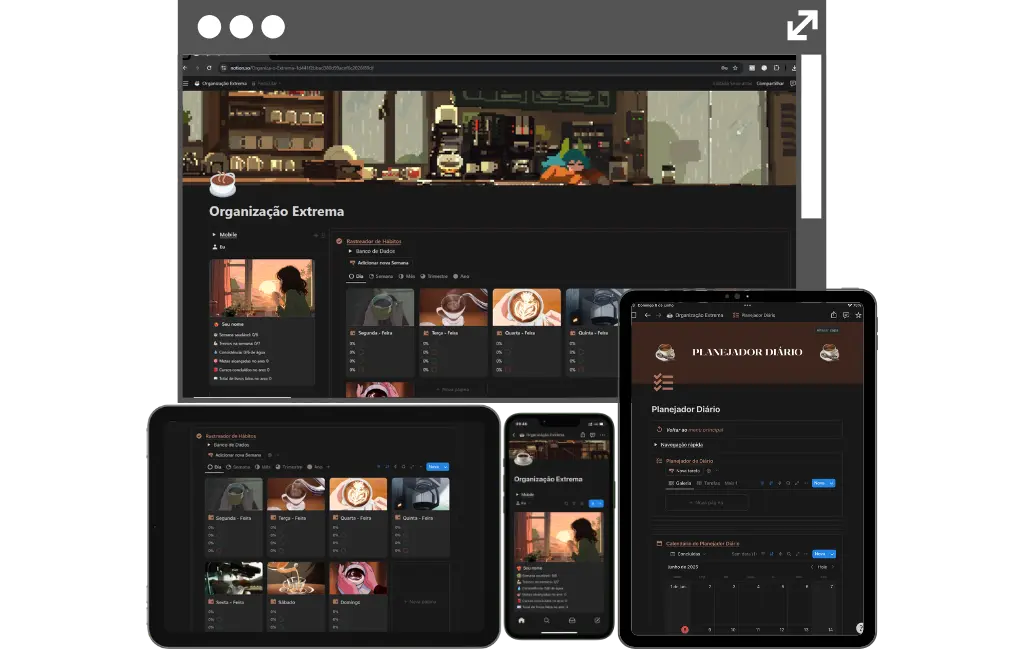Image resolution: width=1024 pixels, height=649 pixels.
Task: Go to next month in the tablet calendar
Action: (833, 567)
